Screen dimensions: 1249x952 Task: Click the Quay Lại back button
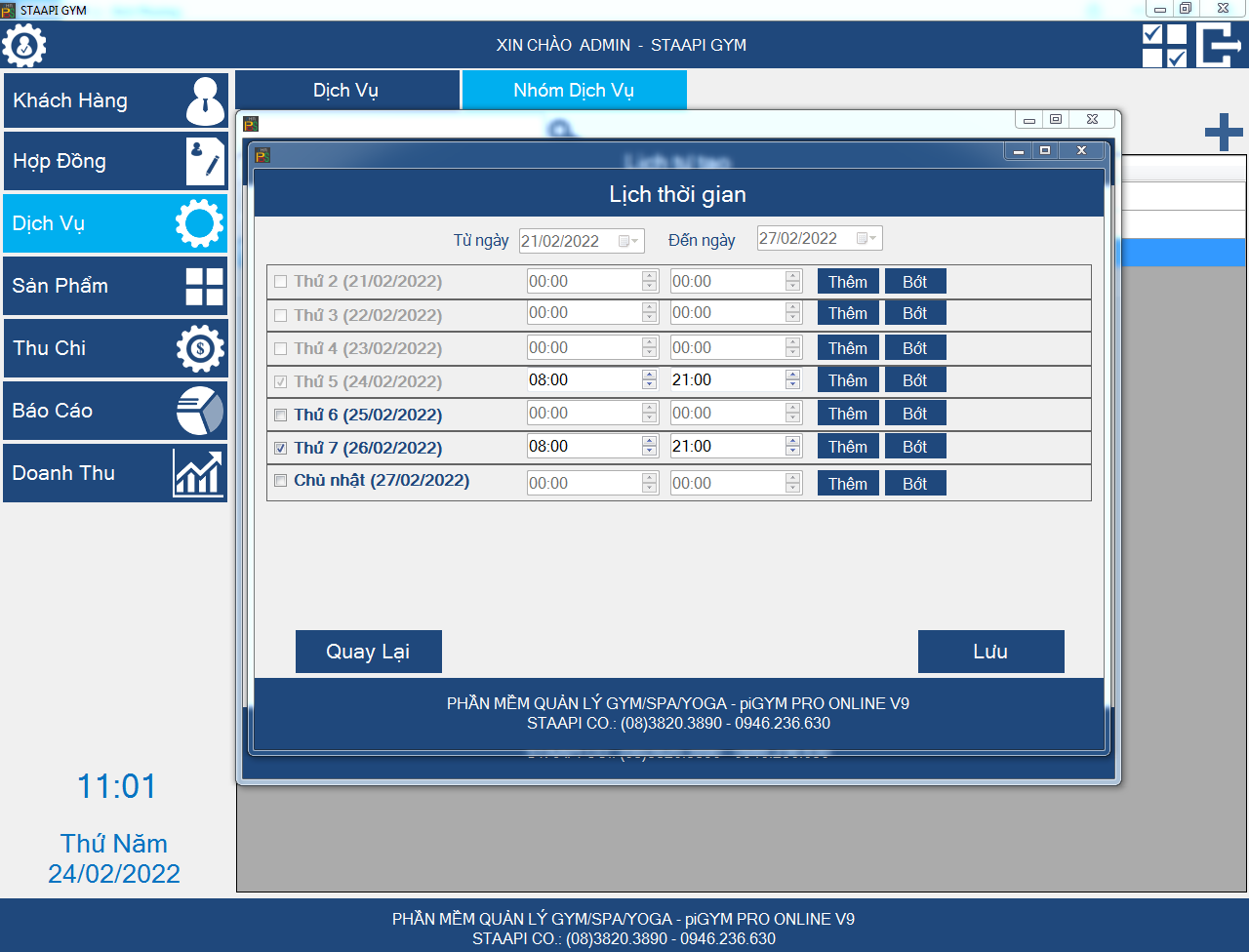tap(368, 652)
